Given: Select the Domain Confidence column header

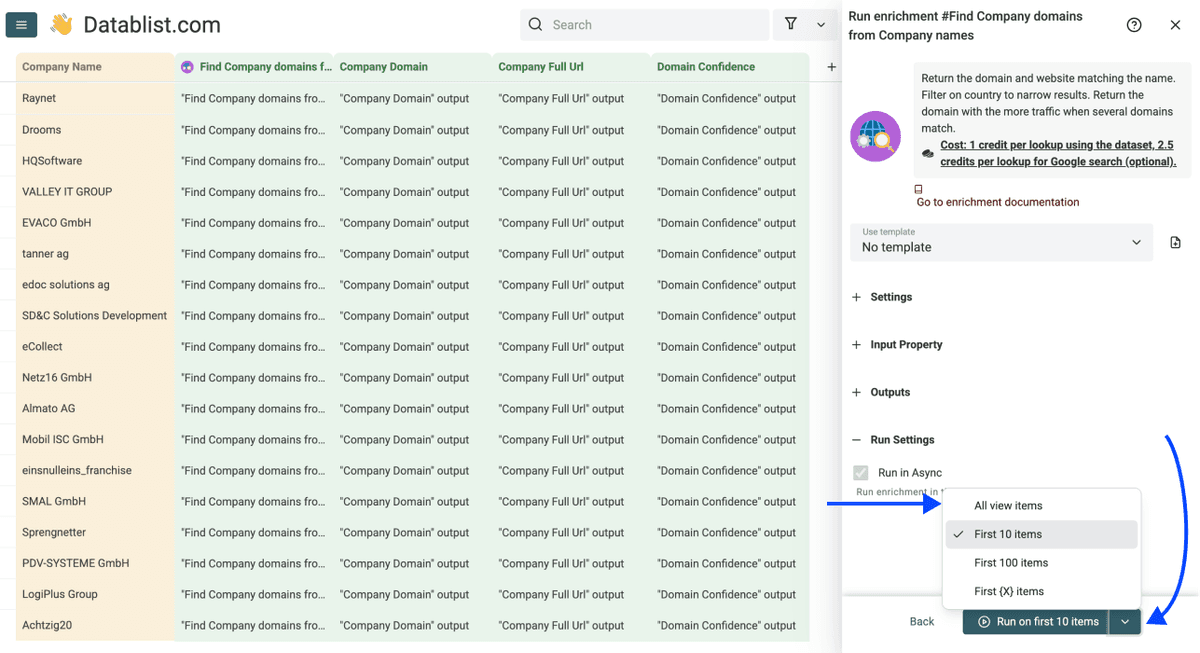Looking at the screenshot, I should (x=730, y=67).
